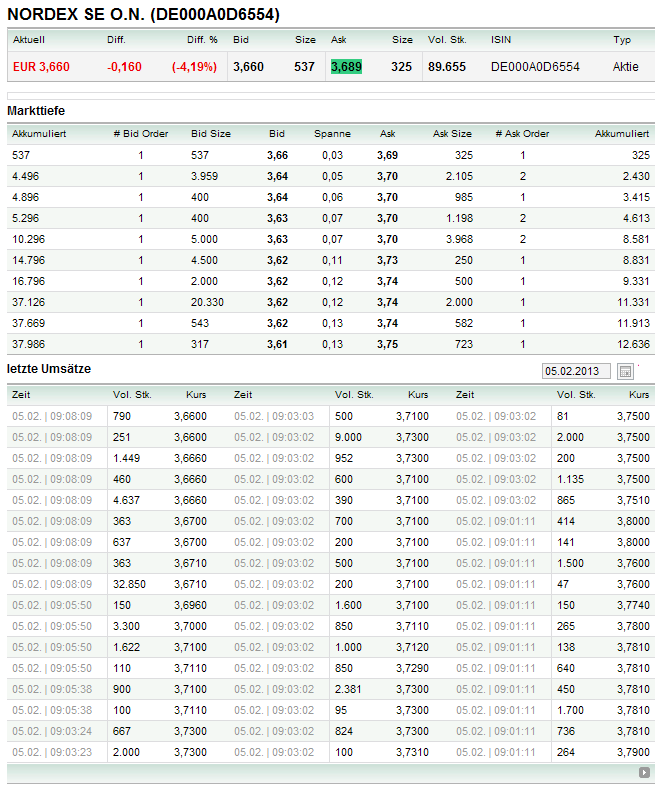Click the trade volume 1.449
Image resolution: width=655 pixels, height=788 pixels.
(x=127, y=458)
